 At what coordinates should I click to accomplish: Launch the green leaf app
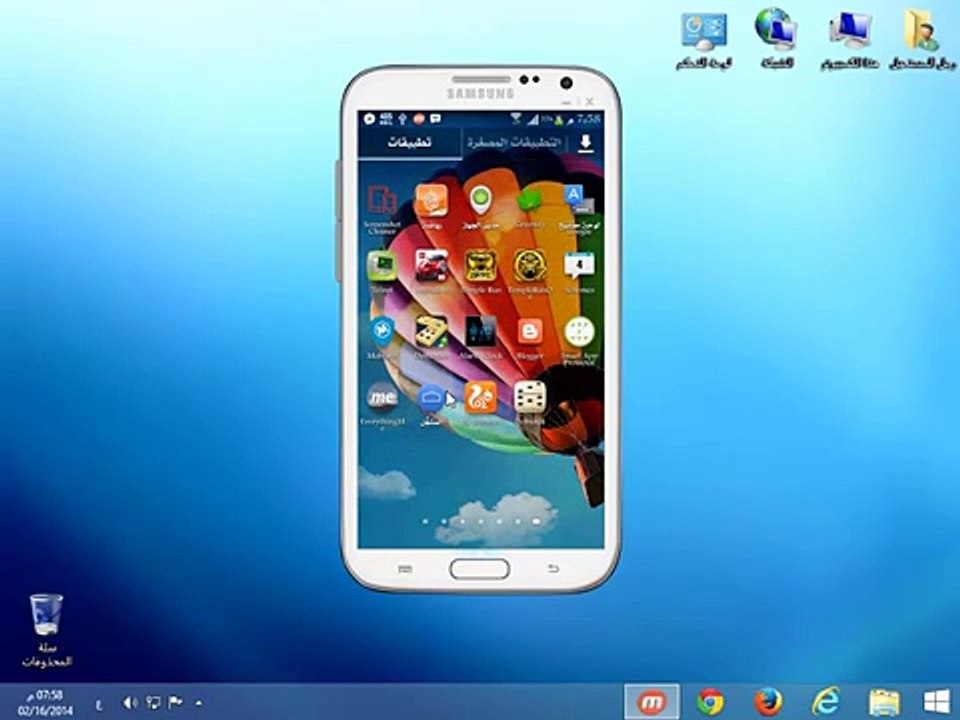530,201
